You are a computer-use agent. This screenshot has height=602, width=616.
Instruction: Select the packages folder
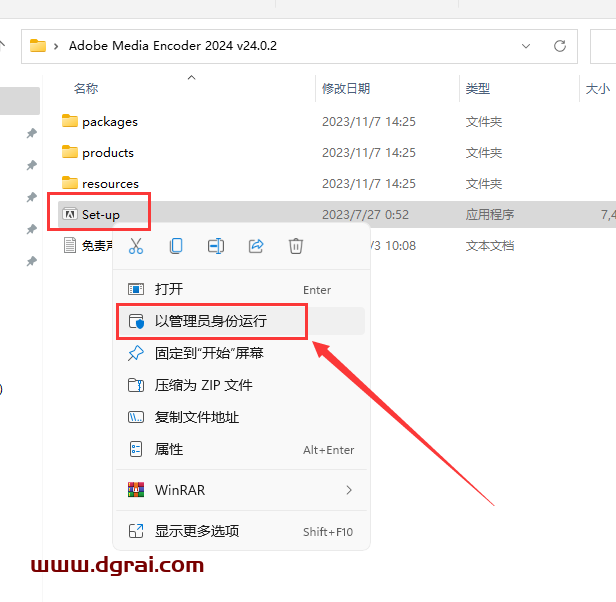(x=110, y=122)
